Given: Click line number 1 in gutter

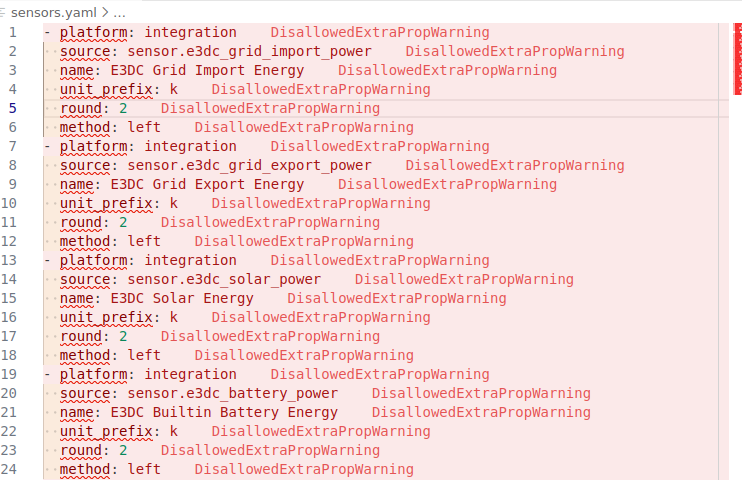Looking at the screenshot, I should pos(12,32).
